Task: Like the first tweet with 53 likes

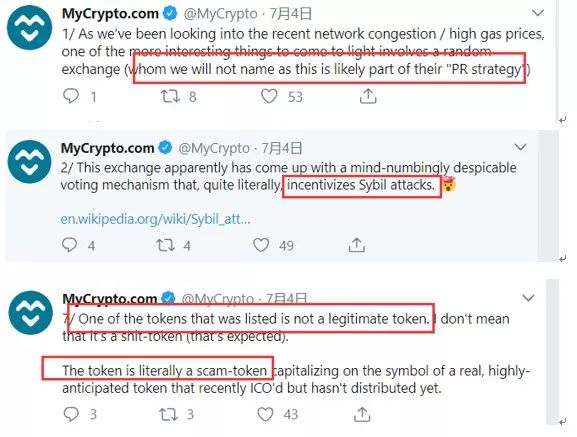Action: [x=269, y=96]
